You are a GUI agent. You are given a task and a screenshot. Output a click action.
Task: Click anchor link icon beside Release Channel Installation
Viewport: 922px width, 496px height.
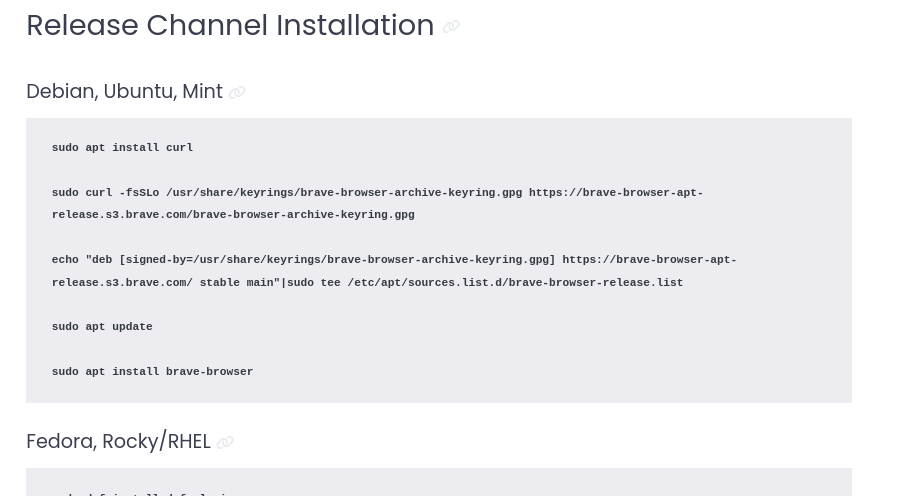click(451, 27)
